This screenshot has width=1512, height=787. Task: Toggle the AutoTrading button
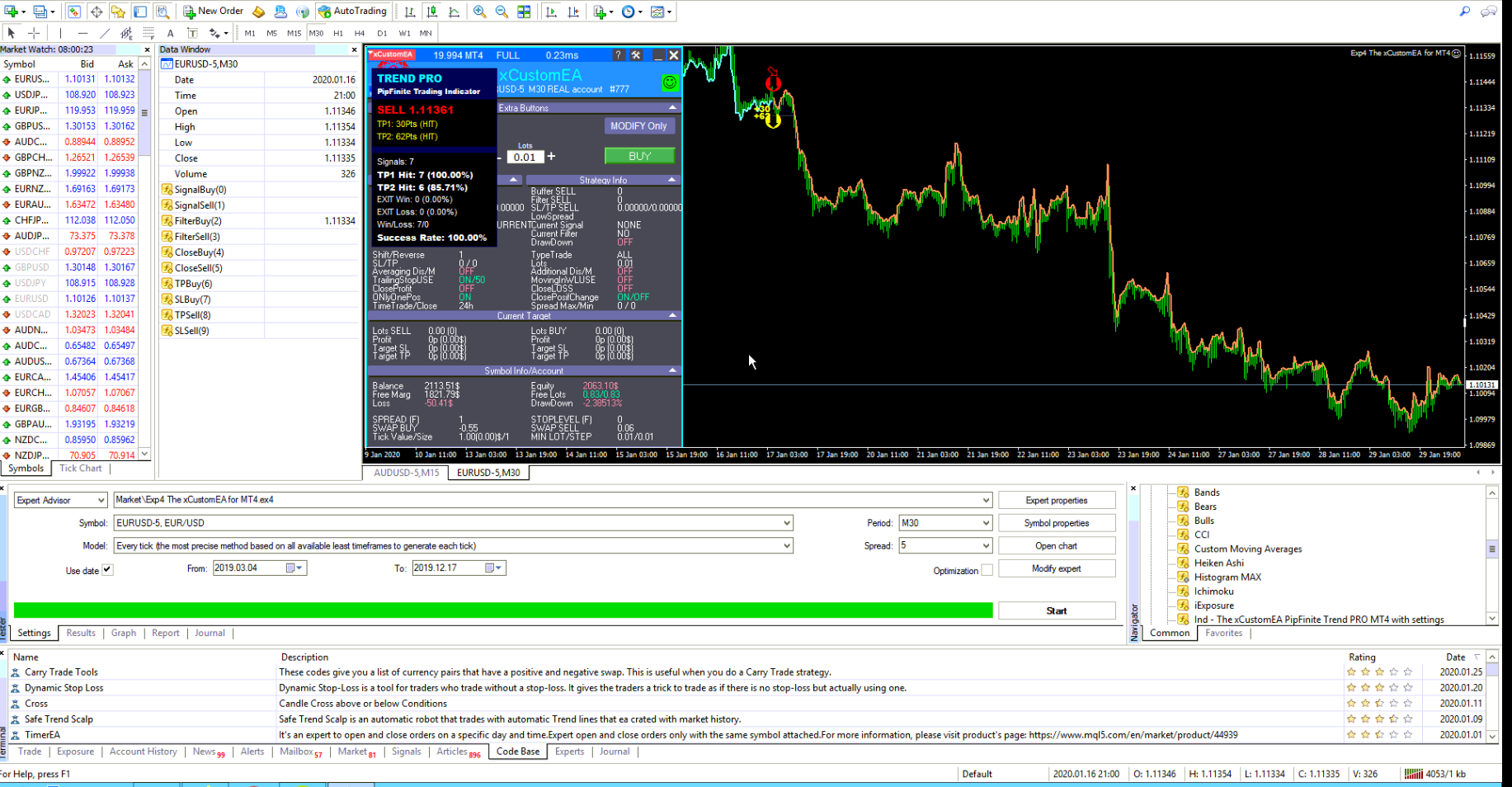(x=352, y=12)
